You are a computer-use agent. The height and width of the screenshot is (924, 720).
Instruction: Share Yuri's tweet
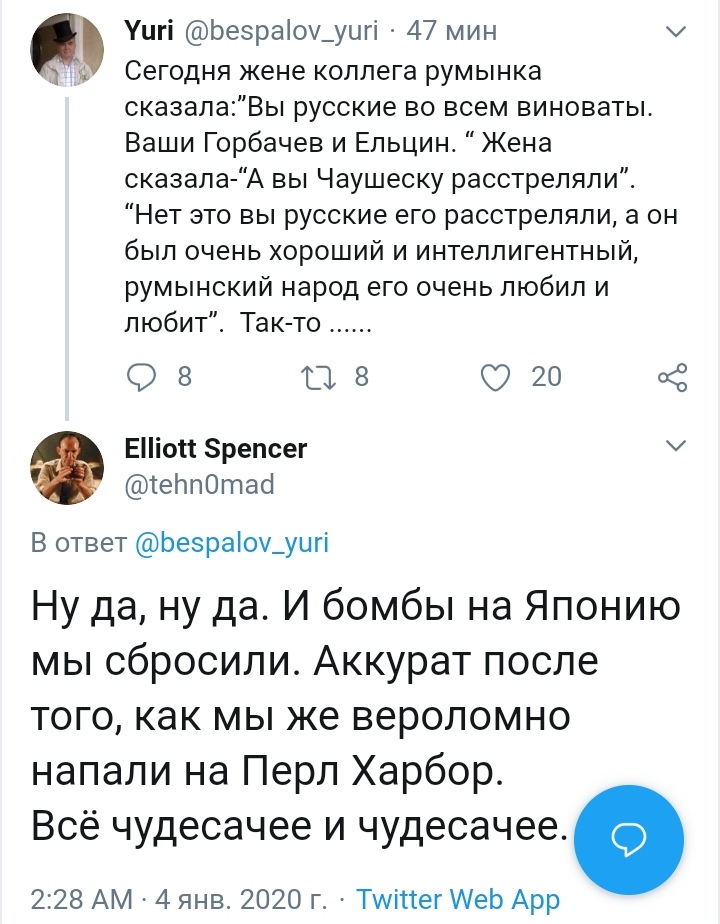[672, 377]
